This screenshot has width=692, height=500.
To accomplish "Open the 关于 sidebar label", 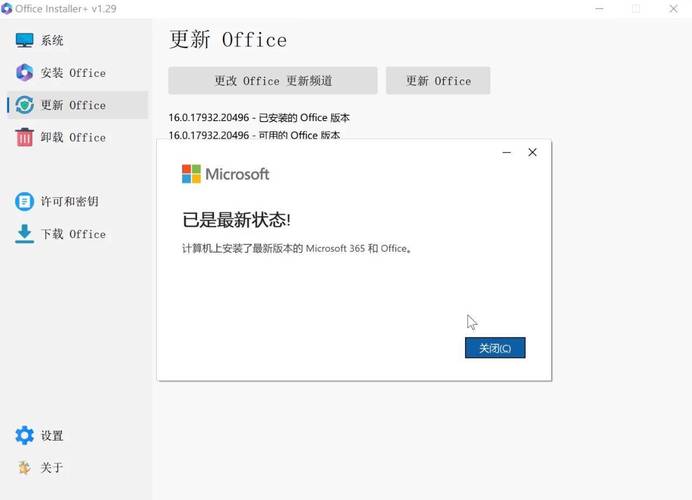I will point(52,467).
